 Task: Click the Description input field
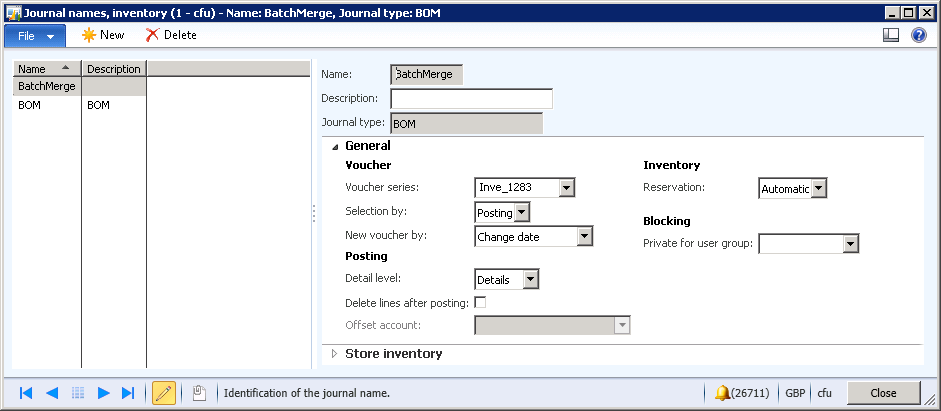tap(471, 99)
